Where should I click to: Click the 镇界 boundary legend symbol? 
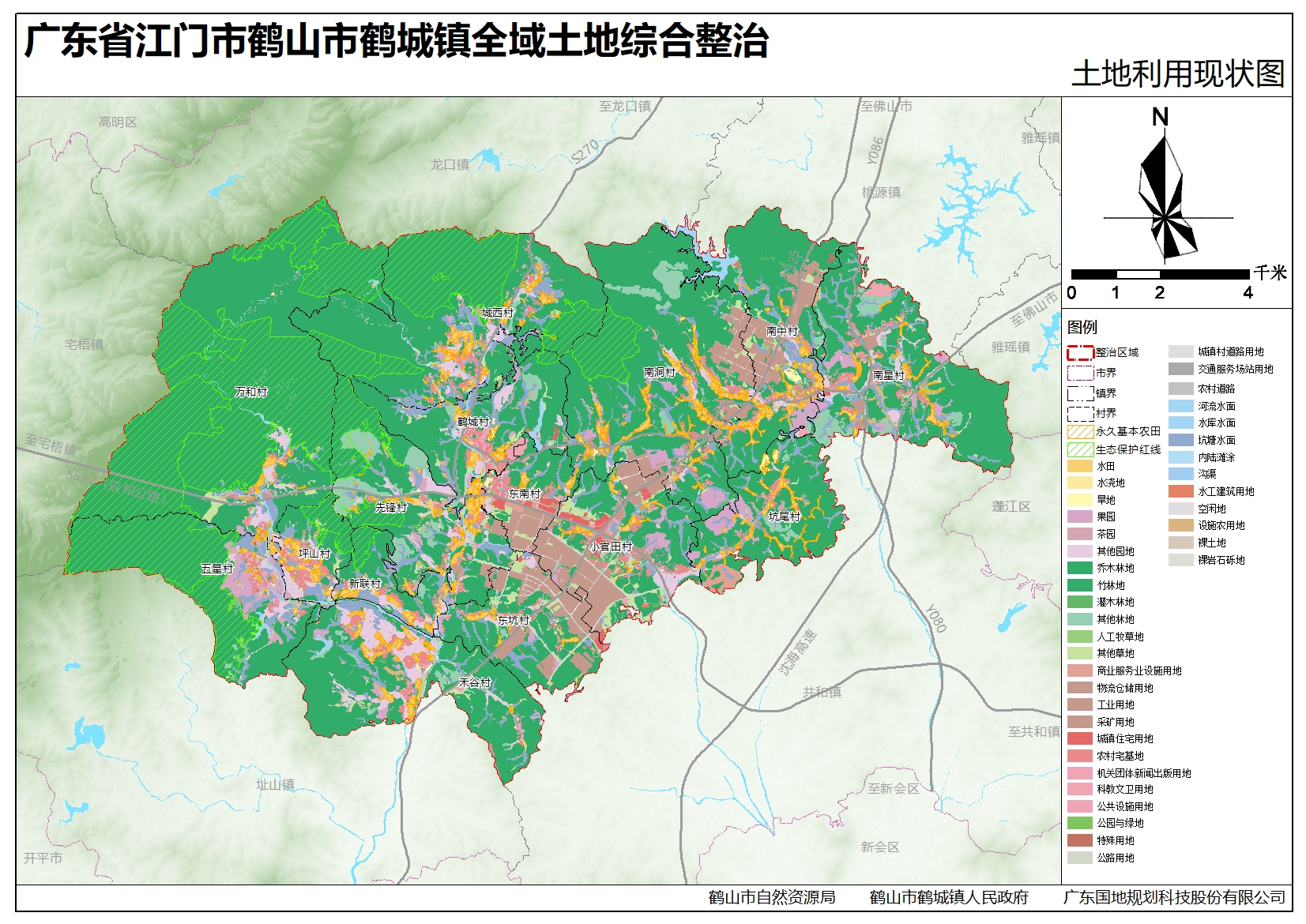tap(1080, 393)
